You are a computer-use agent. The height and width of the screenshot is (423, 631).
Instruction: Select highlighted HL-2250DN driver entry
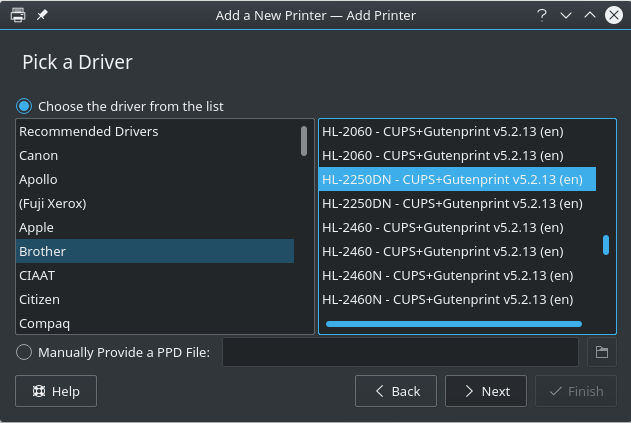tap(457, 180)
